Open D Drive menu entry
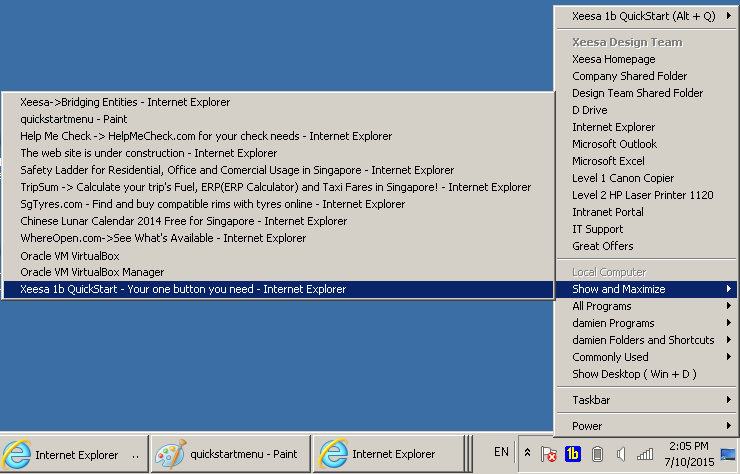Screen dimensions: 740x474 click(x=647, y=110)
